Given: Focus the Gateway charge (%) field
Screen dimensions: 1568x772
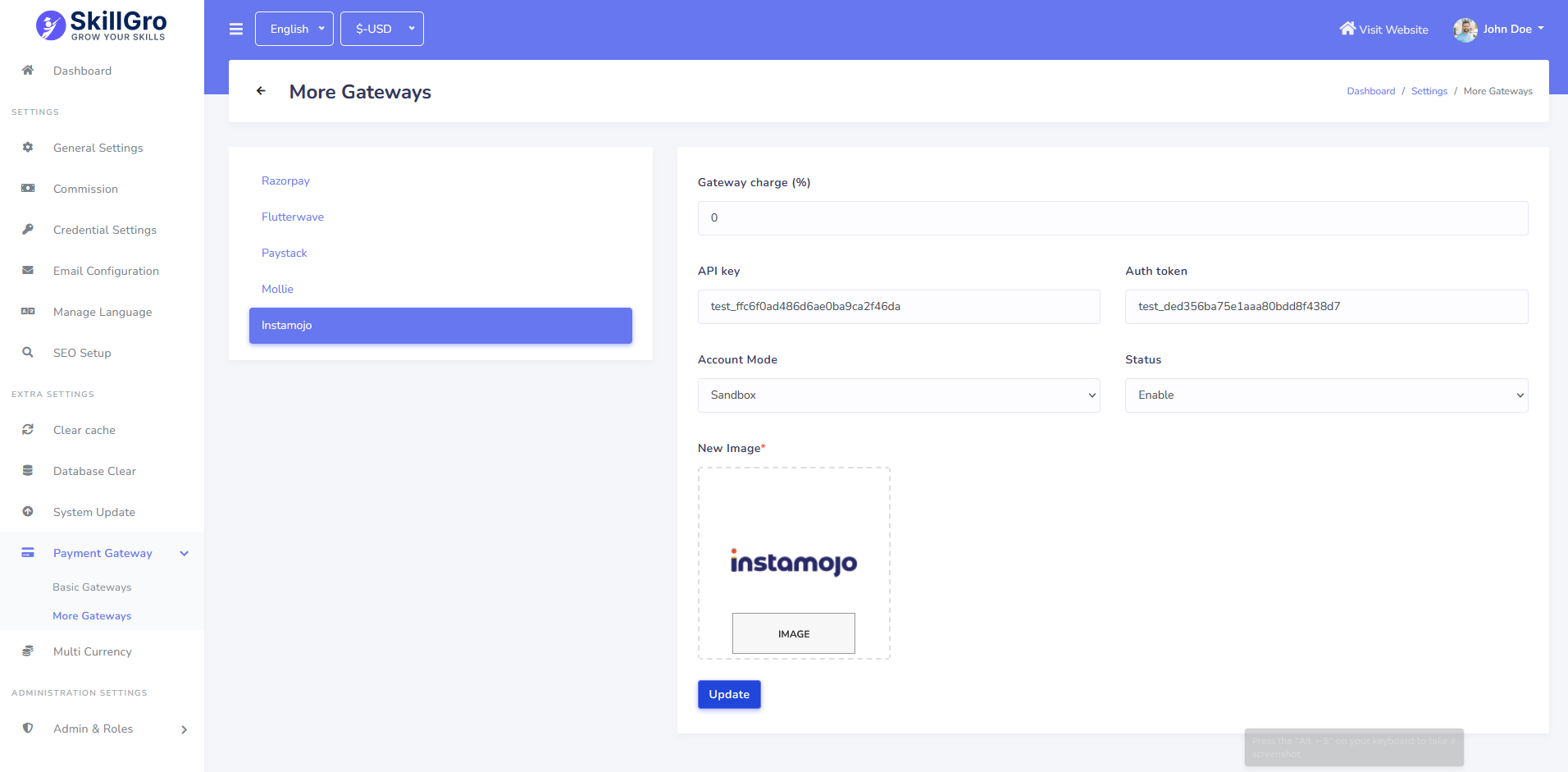Looking at the screenshot, I should 1113,218.
